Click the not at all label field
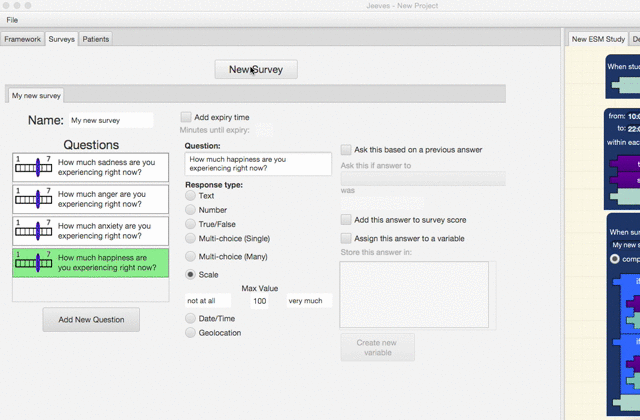Viewport: 640px width, 420px height. coord(208,301)
